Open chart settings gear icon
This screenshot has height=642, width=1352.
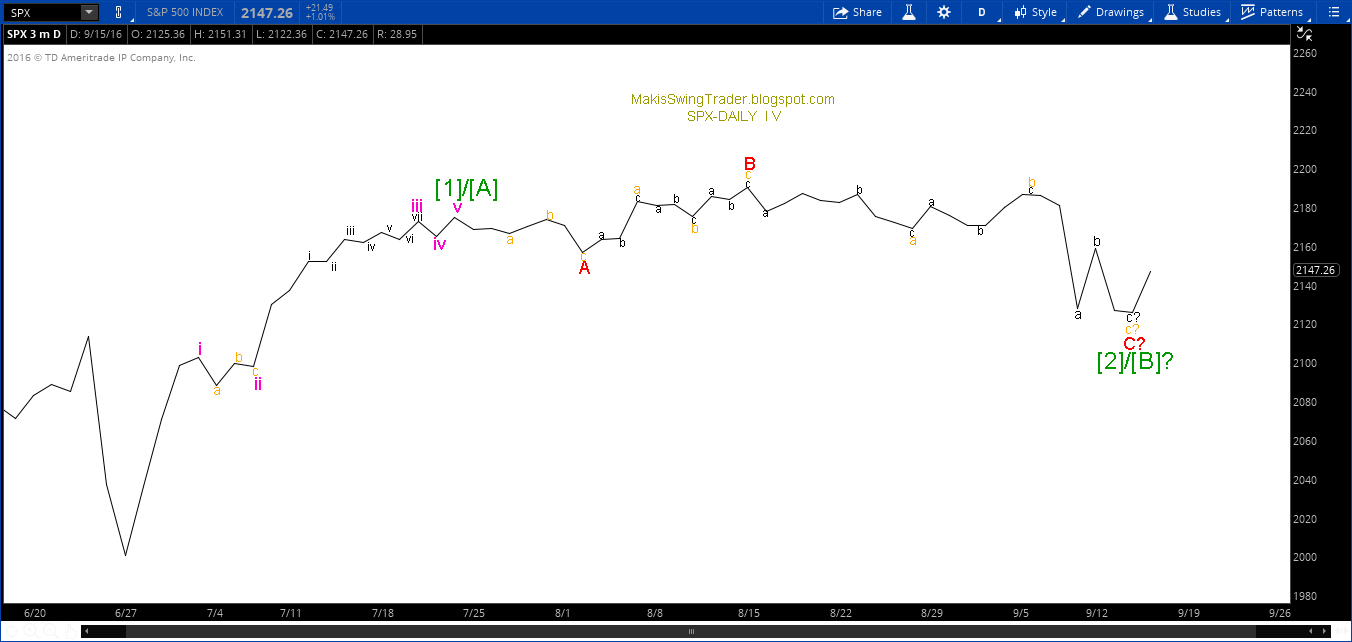[944, 12]
